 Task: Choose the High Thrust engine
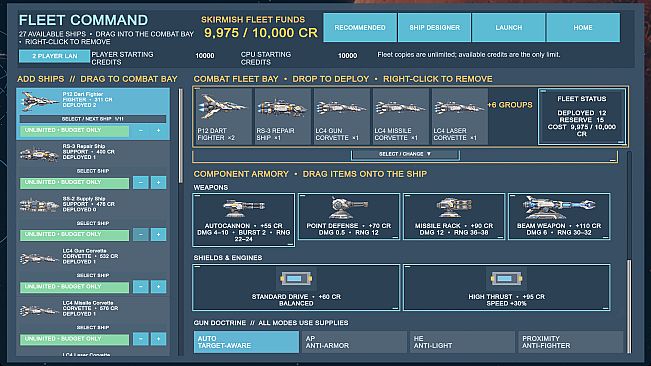click(x=507, y=288)
